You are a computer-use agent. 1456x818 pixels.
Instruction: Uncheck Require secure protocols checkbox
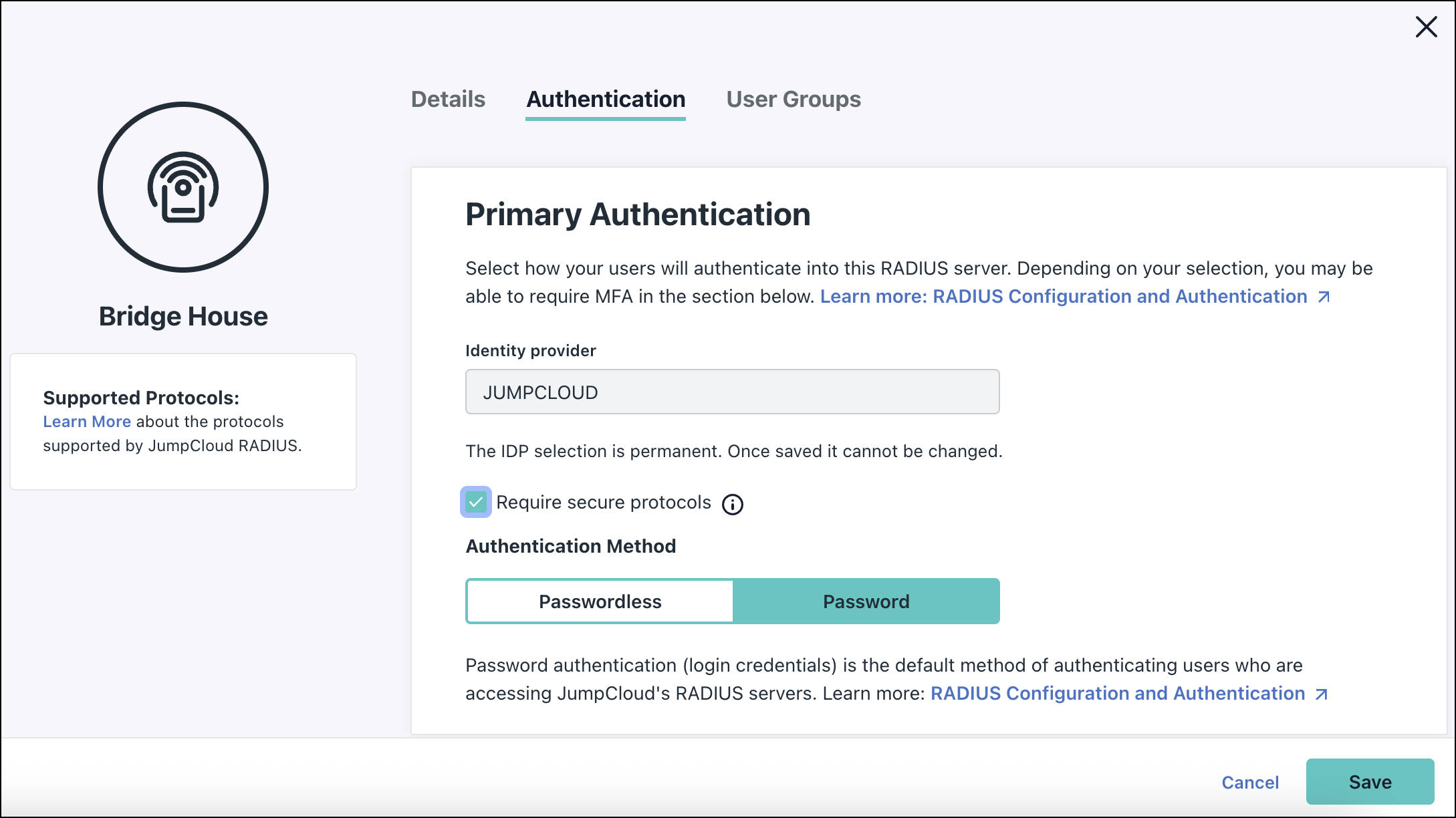pyautogui.click(x=476, y=502)
